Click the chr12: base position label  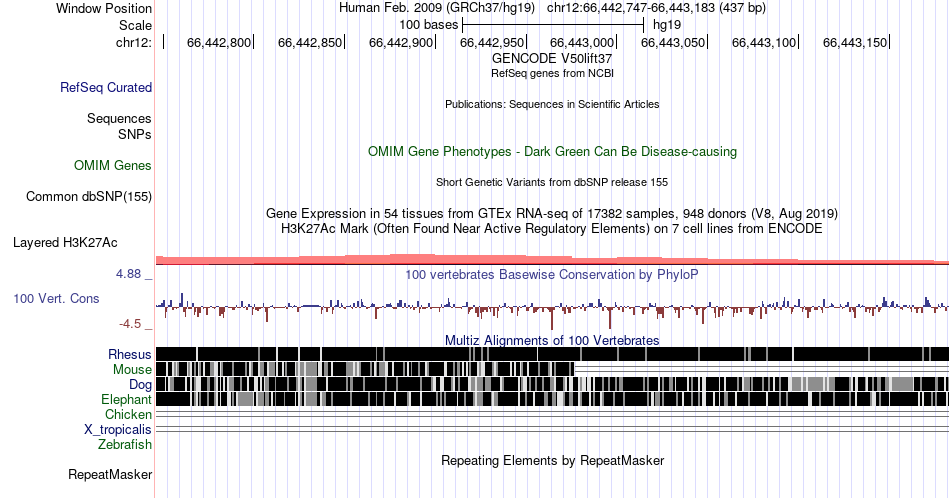[133, 42]
